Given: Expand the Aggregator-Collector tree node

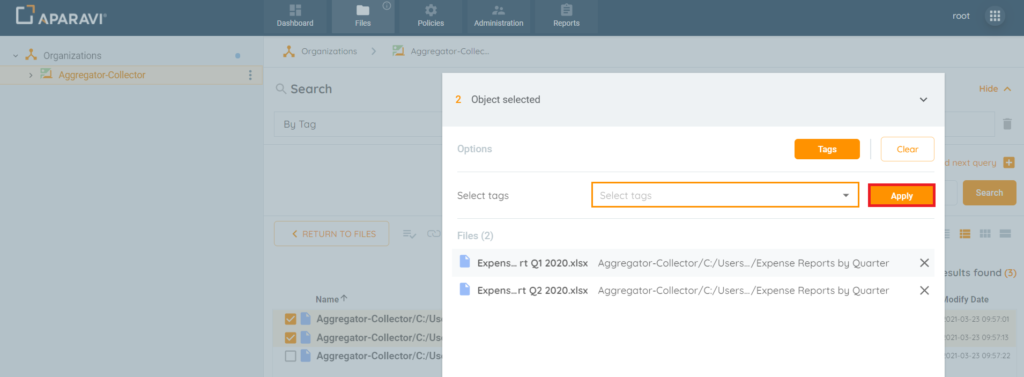Looking at the screenshot, I should [x=31, y=75].
